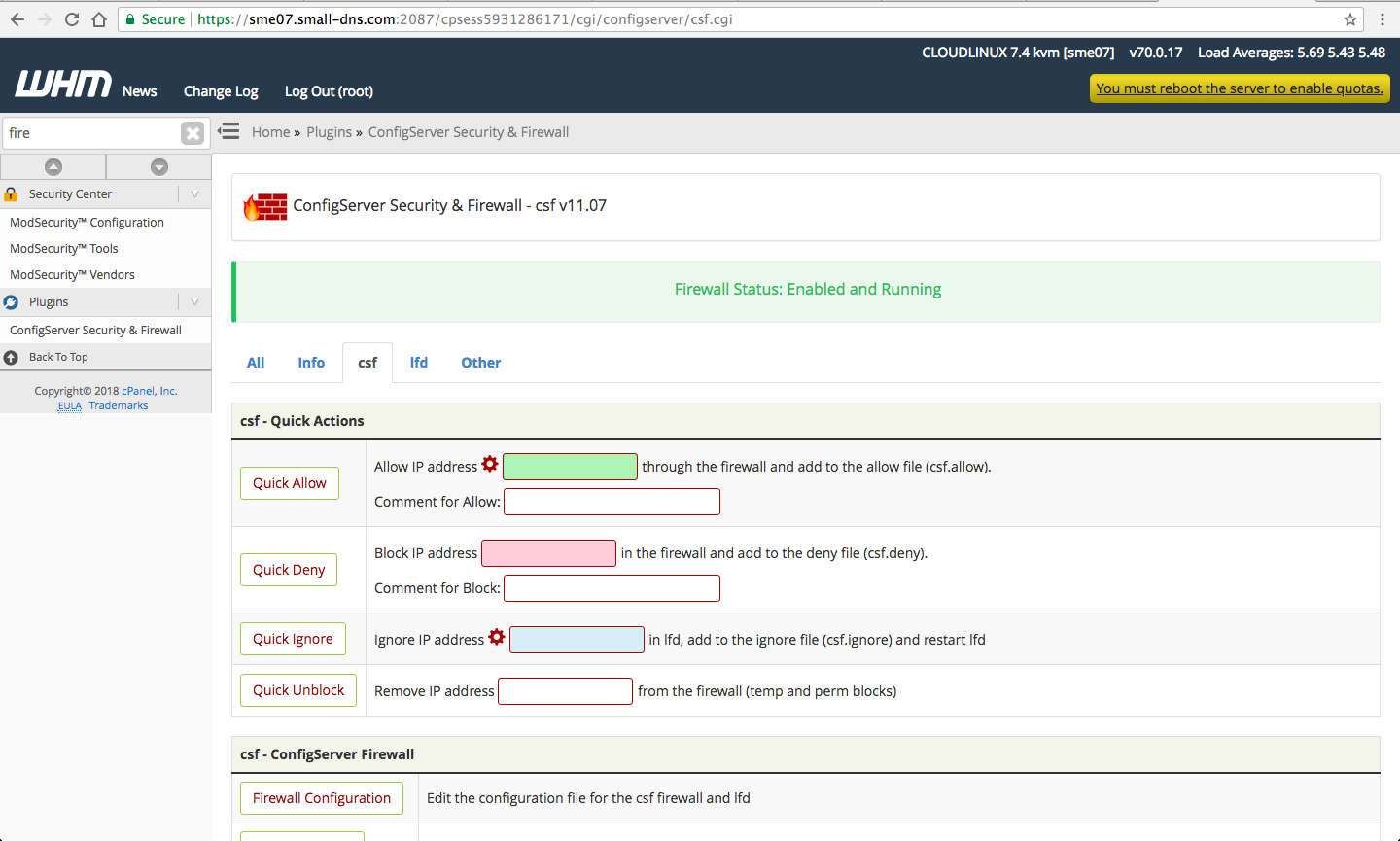Reload the page in browser
Image resolution: width=1400 pixels, height=841 pixels.
[72, 19]
